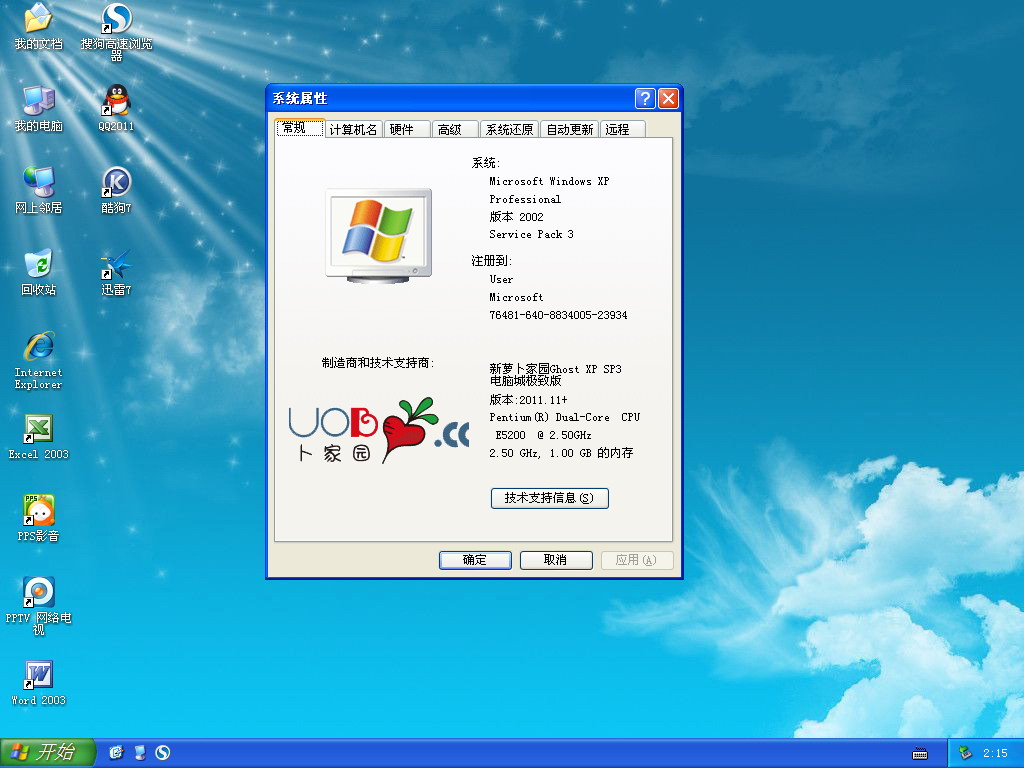Launch 酷狗7 music player icon
Viewport: 1024px width, 768px height.
point(116,191)
